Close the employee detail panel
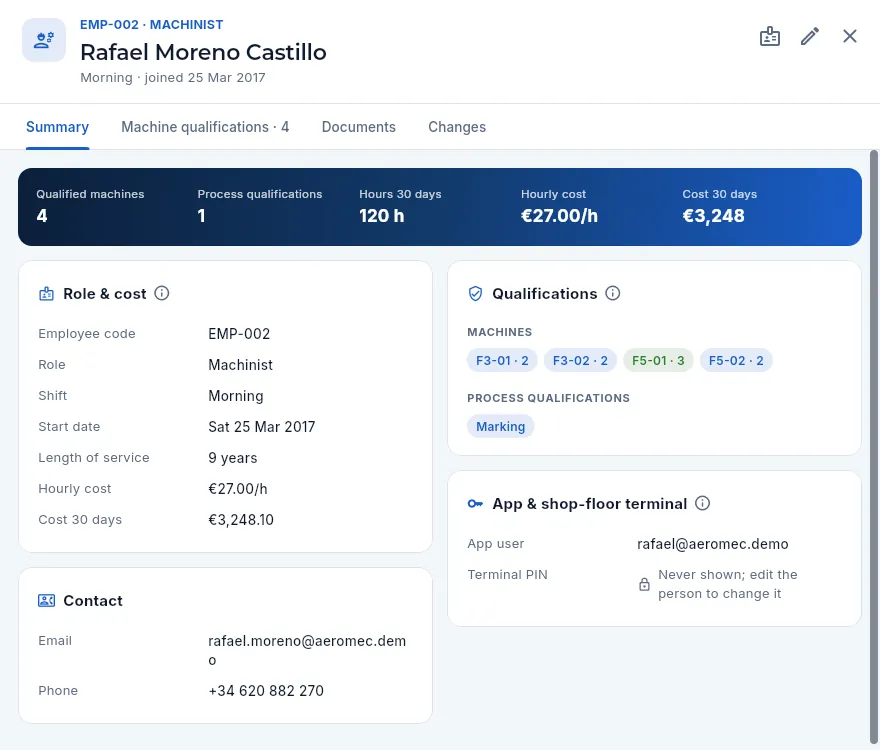Image resolution: width=880 pixels, height=750 pixels. 850,36
